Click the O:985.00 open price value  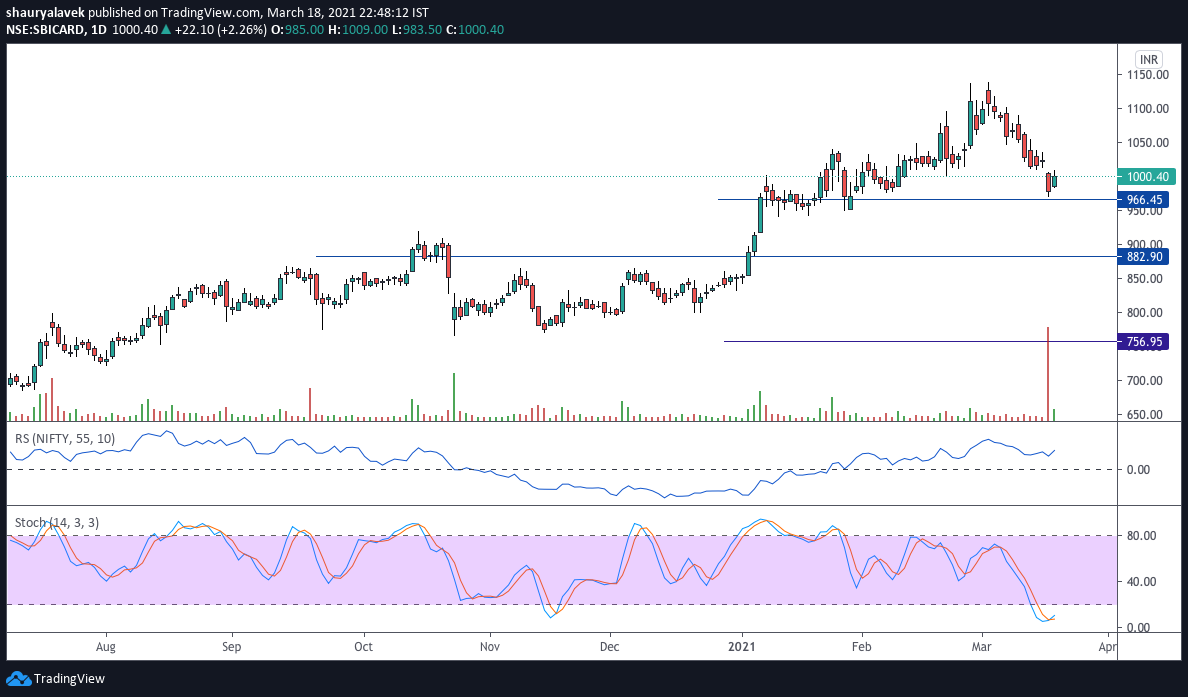(x=298, y=30)
